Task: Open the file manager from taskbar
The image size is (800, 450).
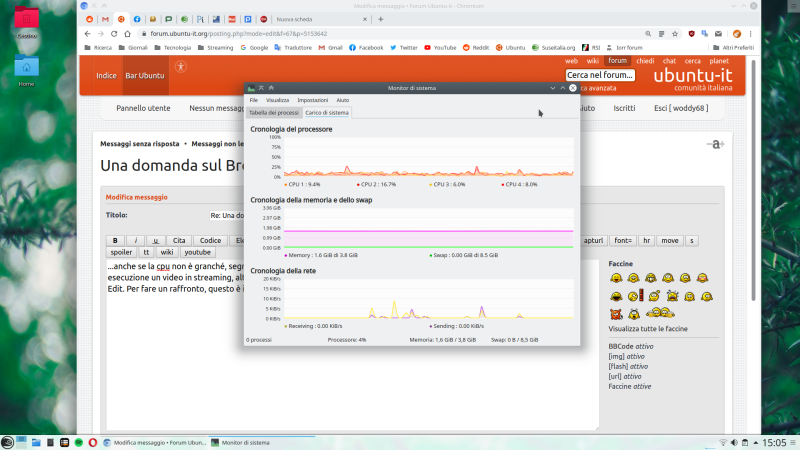Action: tap(36, 442)
